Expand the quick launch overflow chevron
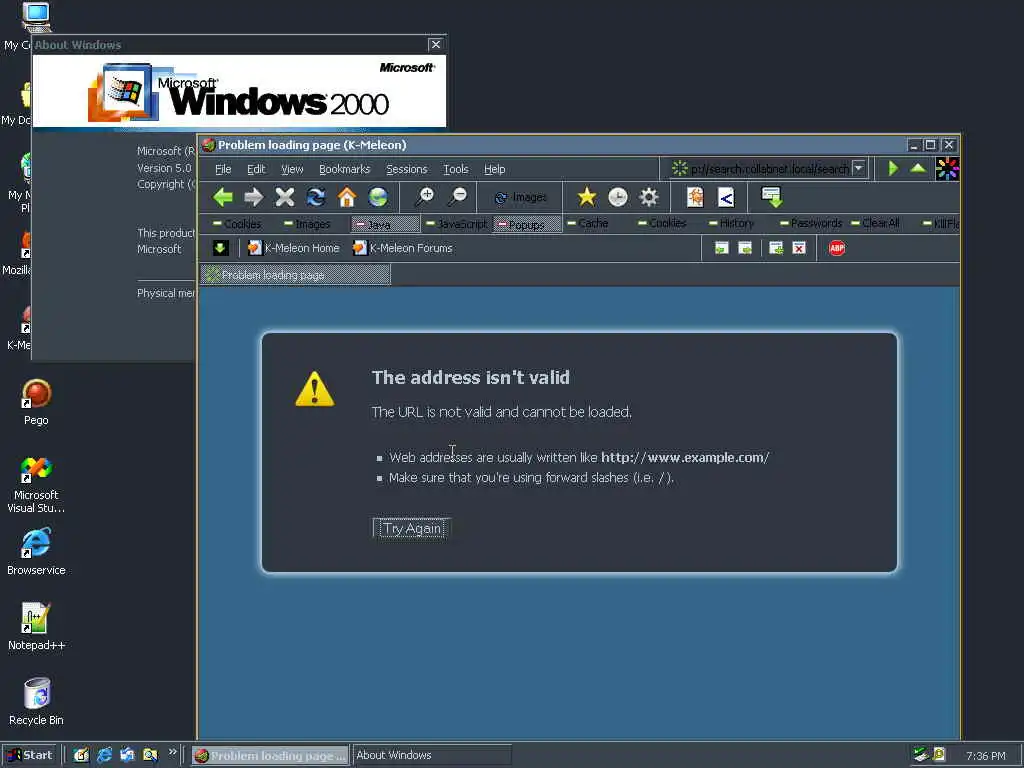Screen dimensions: 1024x768 pos(172,752)
